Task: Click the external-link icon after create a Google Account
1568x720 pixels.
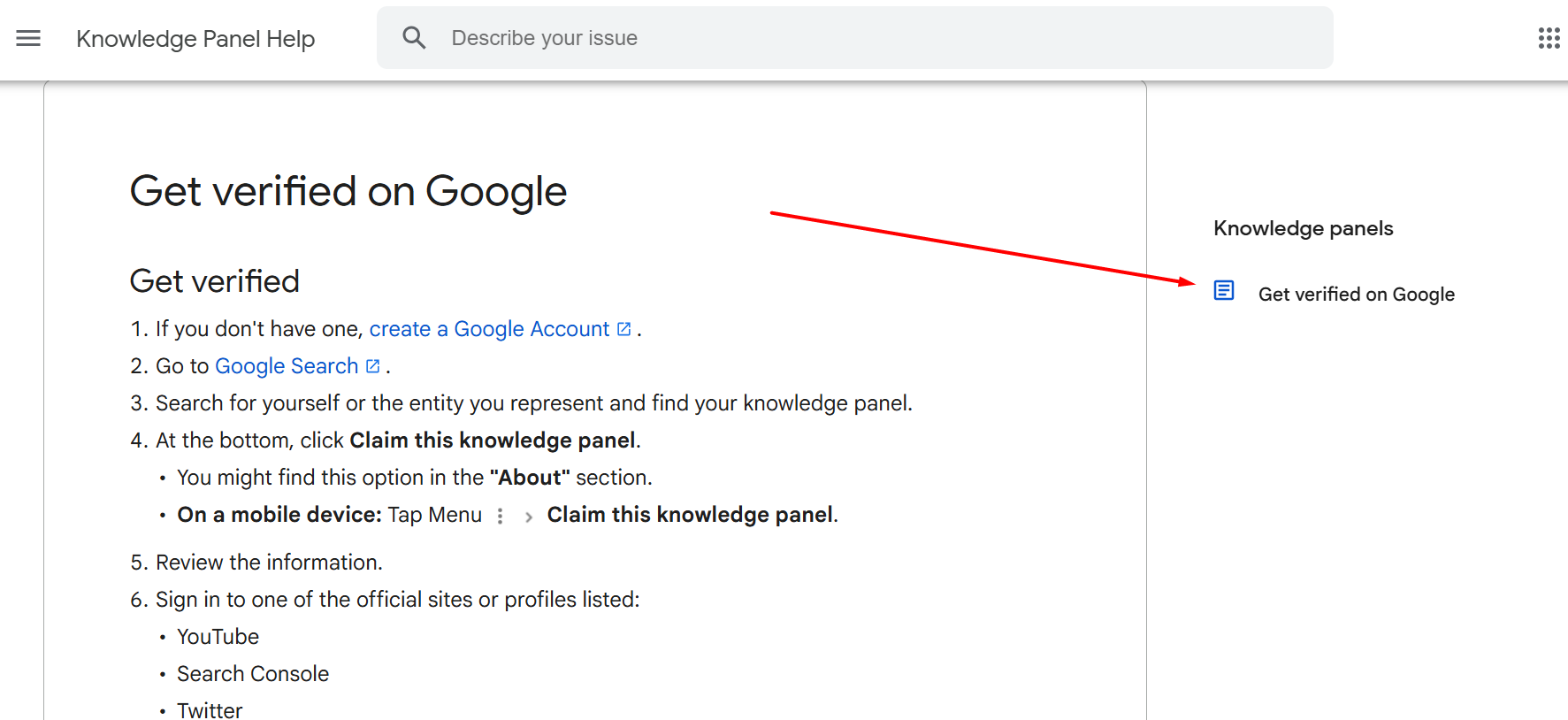Action: tap(623, 327)
